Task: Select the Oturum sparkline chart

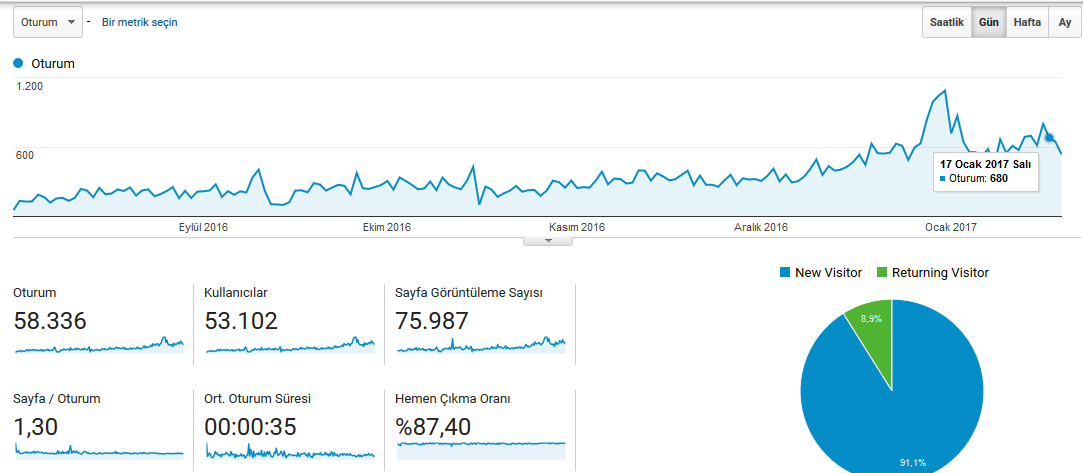Action: point(99,345)
